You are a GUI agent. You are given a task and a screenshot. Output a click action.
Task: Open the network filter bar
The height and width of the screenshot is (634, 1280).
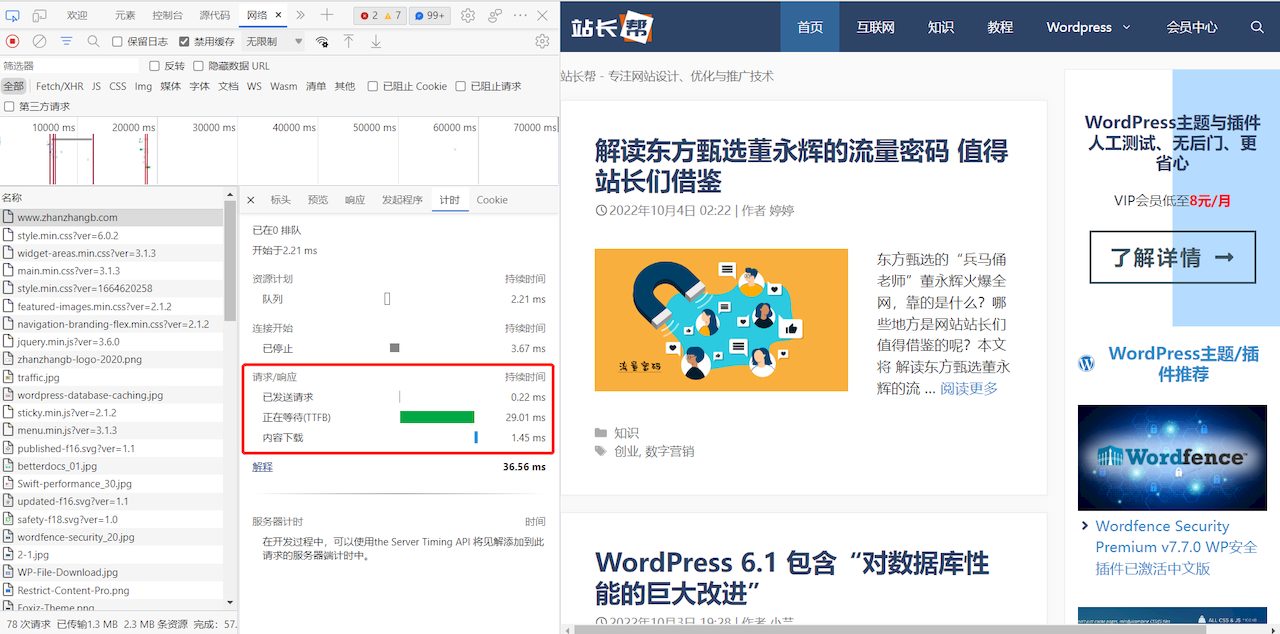[x=66, y=41]
